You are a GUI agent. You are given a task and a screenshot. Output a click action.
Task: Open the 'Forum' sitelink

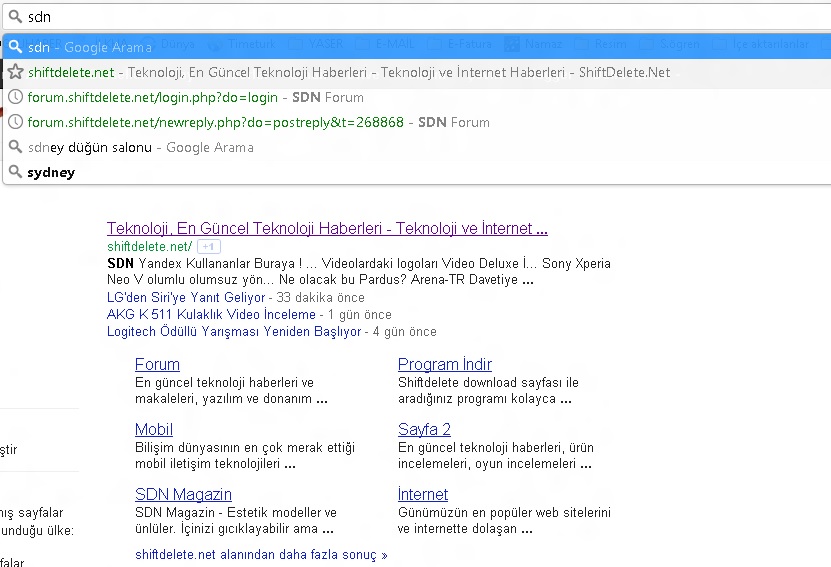click(x=157, y=365)
